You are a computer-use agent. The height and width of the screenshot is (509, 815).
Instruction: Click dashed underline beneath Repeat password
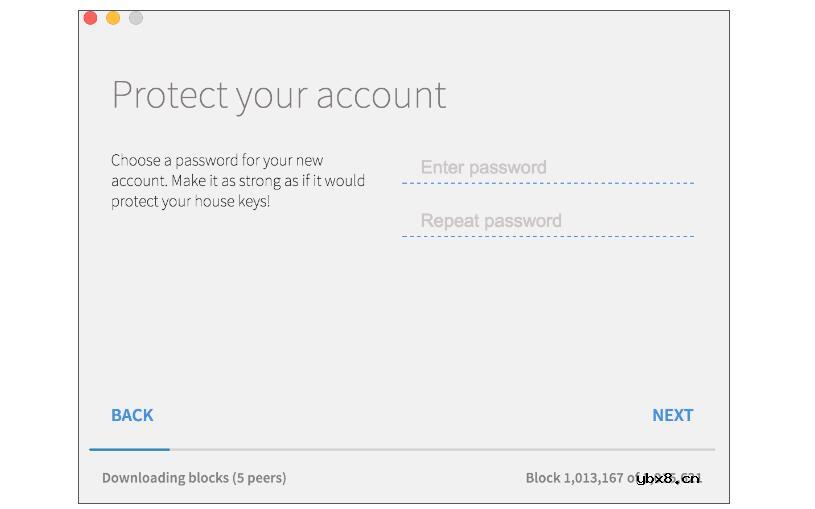[547, 237]
